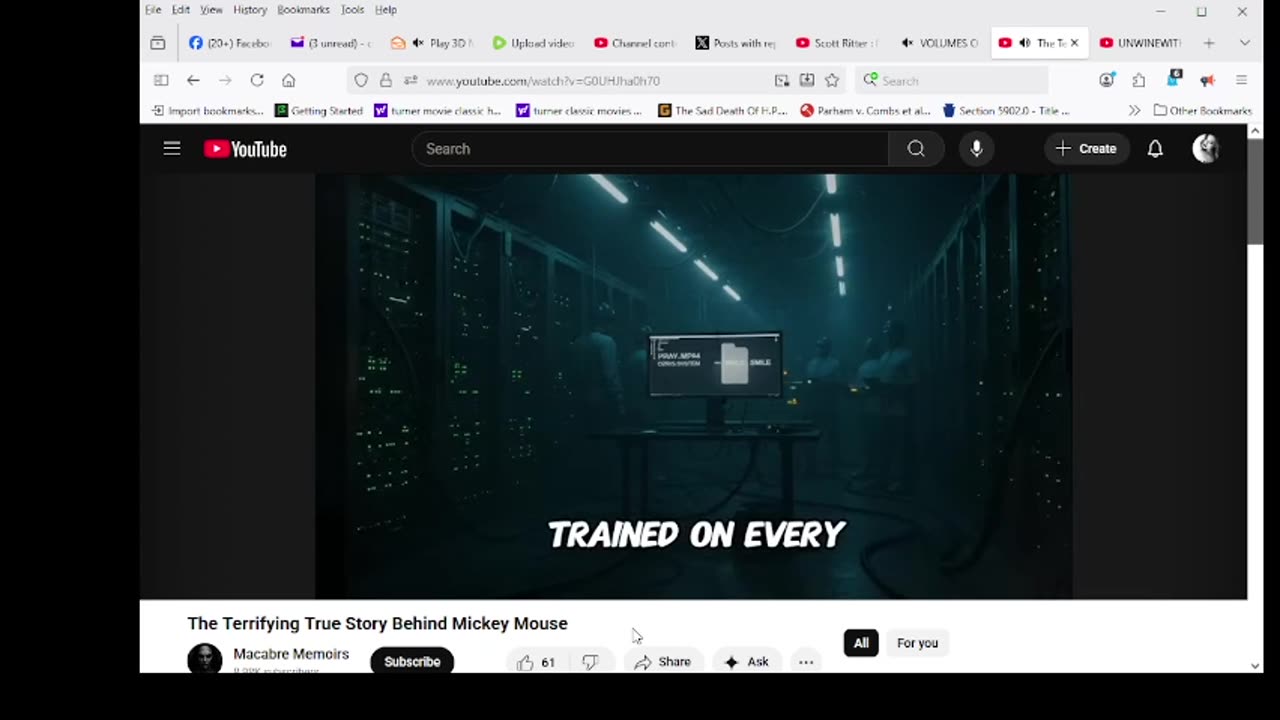Screen dimensions: 1280x720
Task: Focus the YouTube Search input field
Action: (650, 149)
